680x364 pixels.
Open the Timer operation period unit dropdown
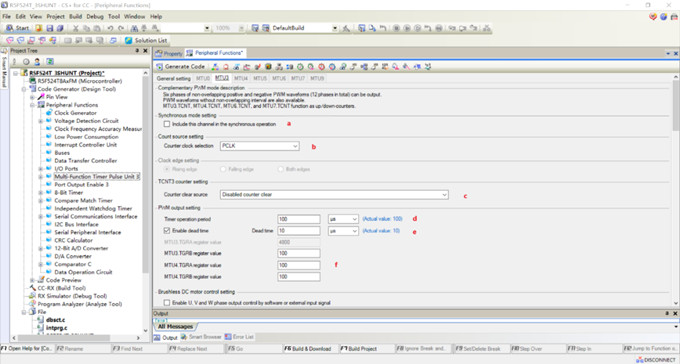coord(343,219)
